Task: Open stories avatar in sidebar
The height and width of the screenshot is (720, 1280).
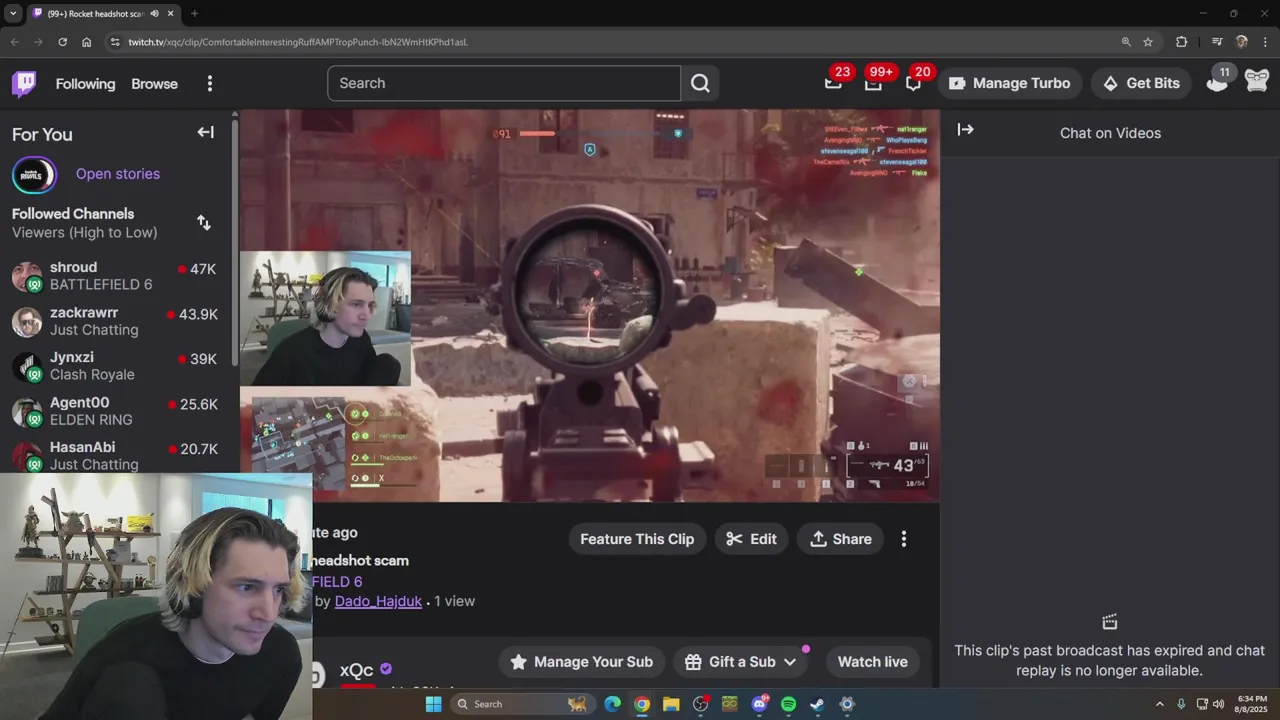Action: click(33, 174)
